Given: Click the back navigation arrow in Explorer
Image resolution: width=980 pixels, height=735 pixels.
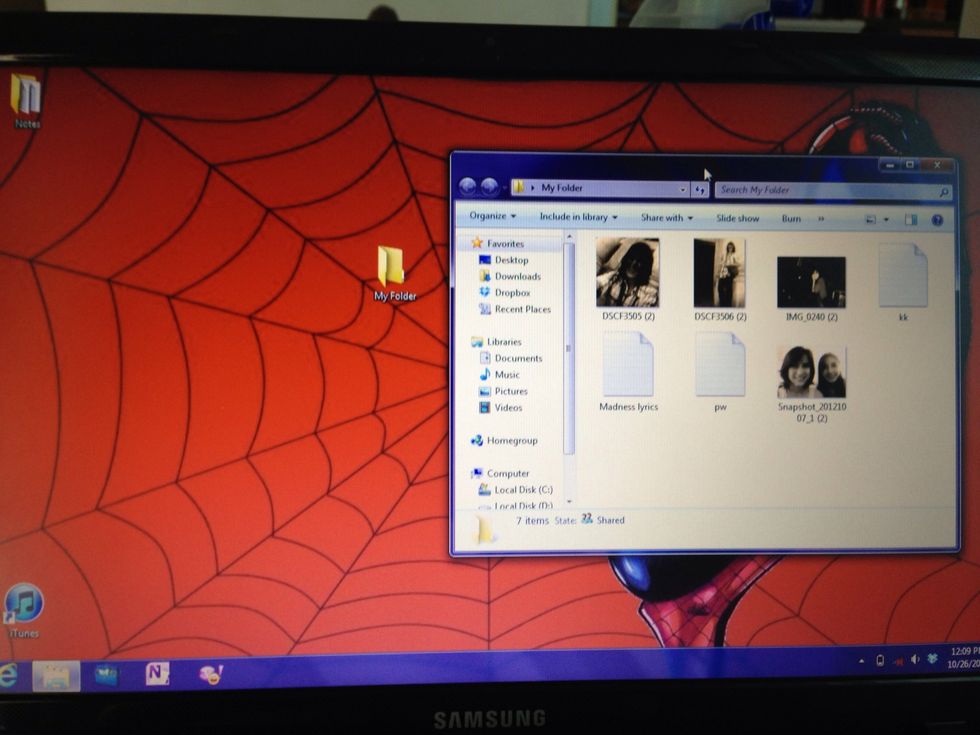Looking at the screenshot, I should [x=467, y=185].
